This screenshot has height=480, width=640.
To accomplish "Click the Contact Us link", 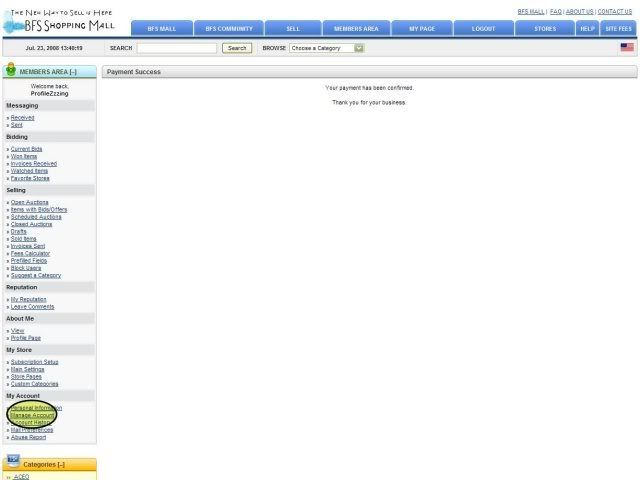I will (x=615, y=12).
